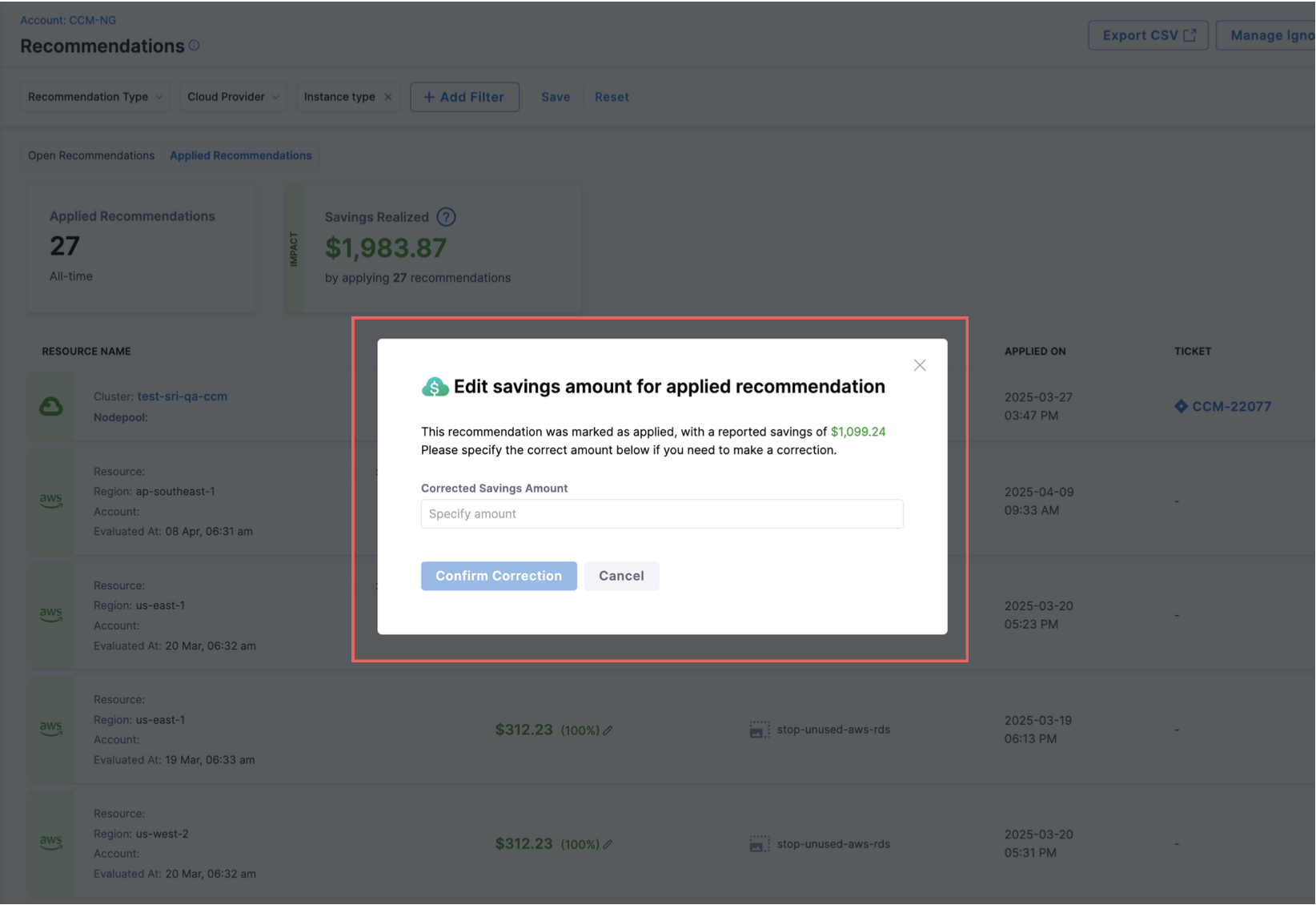Open the CCM-22077 ticket link
Screen dimensions: 1316x905
1230,407
